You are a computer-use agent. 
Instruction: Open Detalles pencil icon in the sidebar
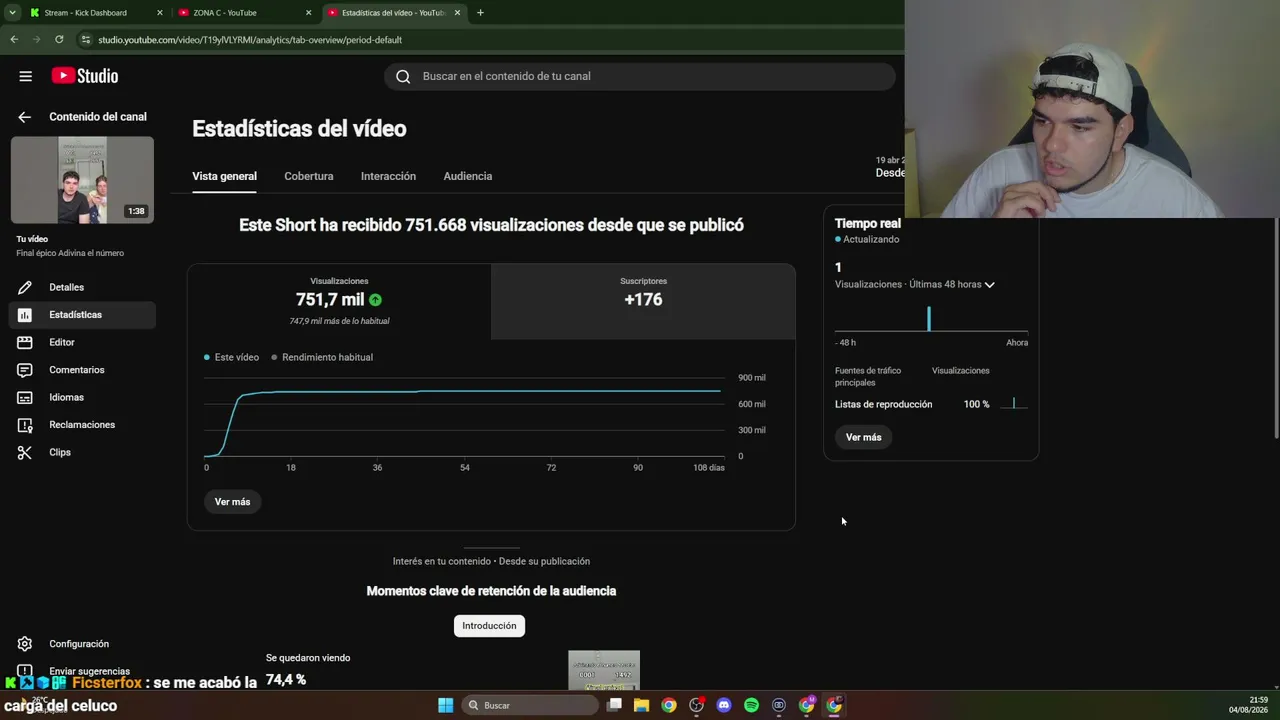click(x=25, y=287)
